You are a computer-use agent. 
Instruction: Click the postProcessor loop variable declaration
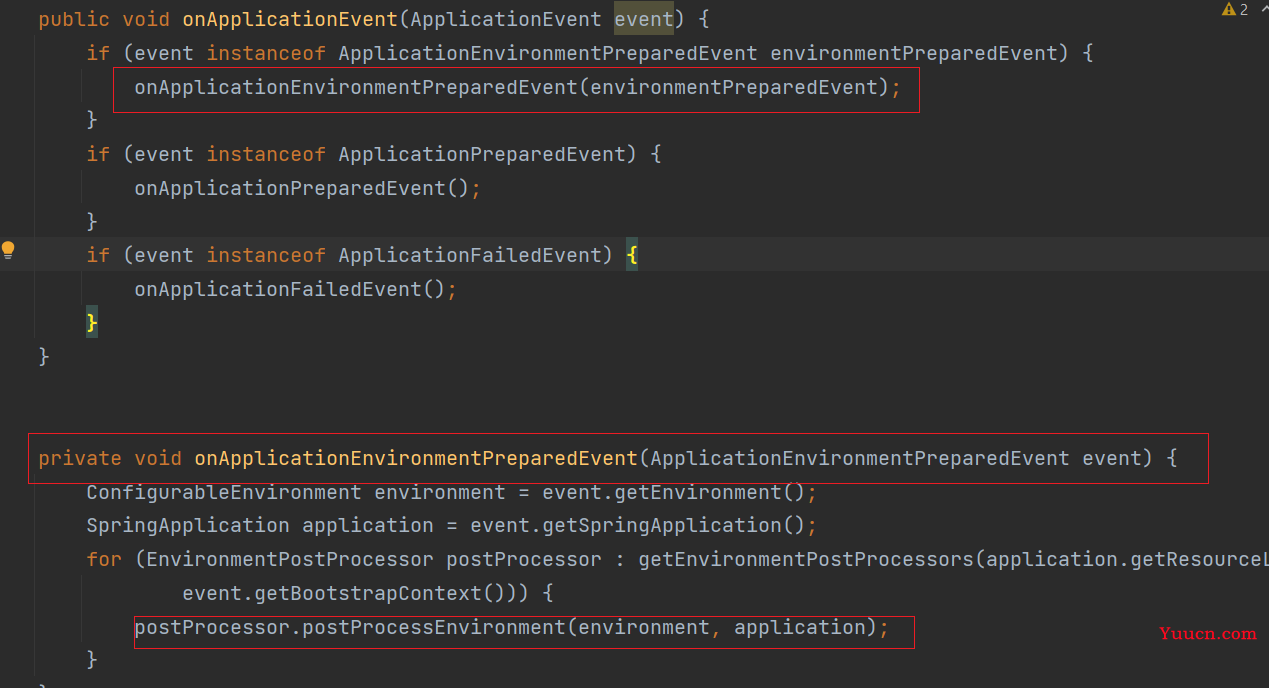click(524, 559)
